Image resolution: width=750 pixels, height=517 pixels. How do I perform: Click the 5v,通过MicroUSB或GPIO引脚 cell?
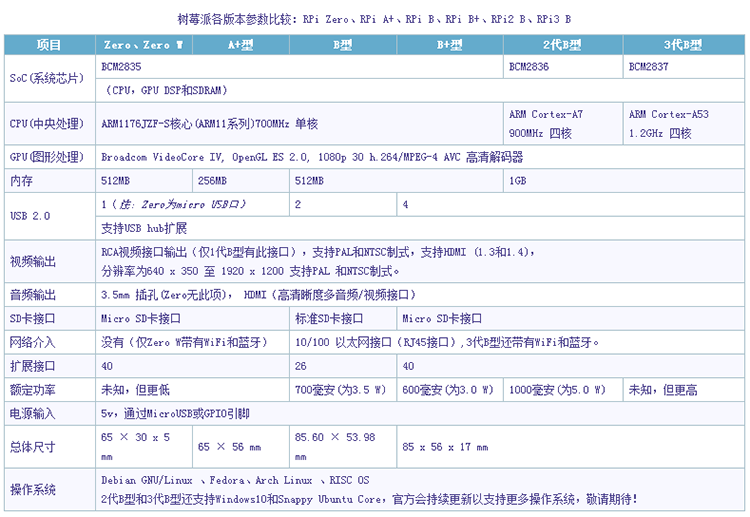pos(420,414)
